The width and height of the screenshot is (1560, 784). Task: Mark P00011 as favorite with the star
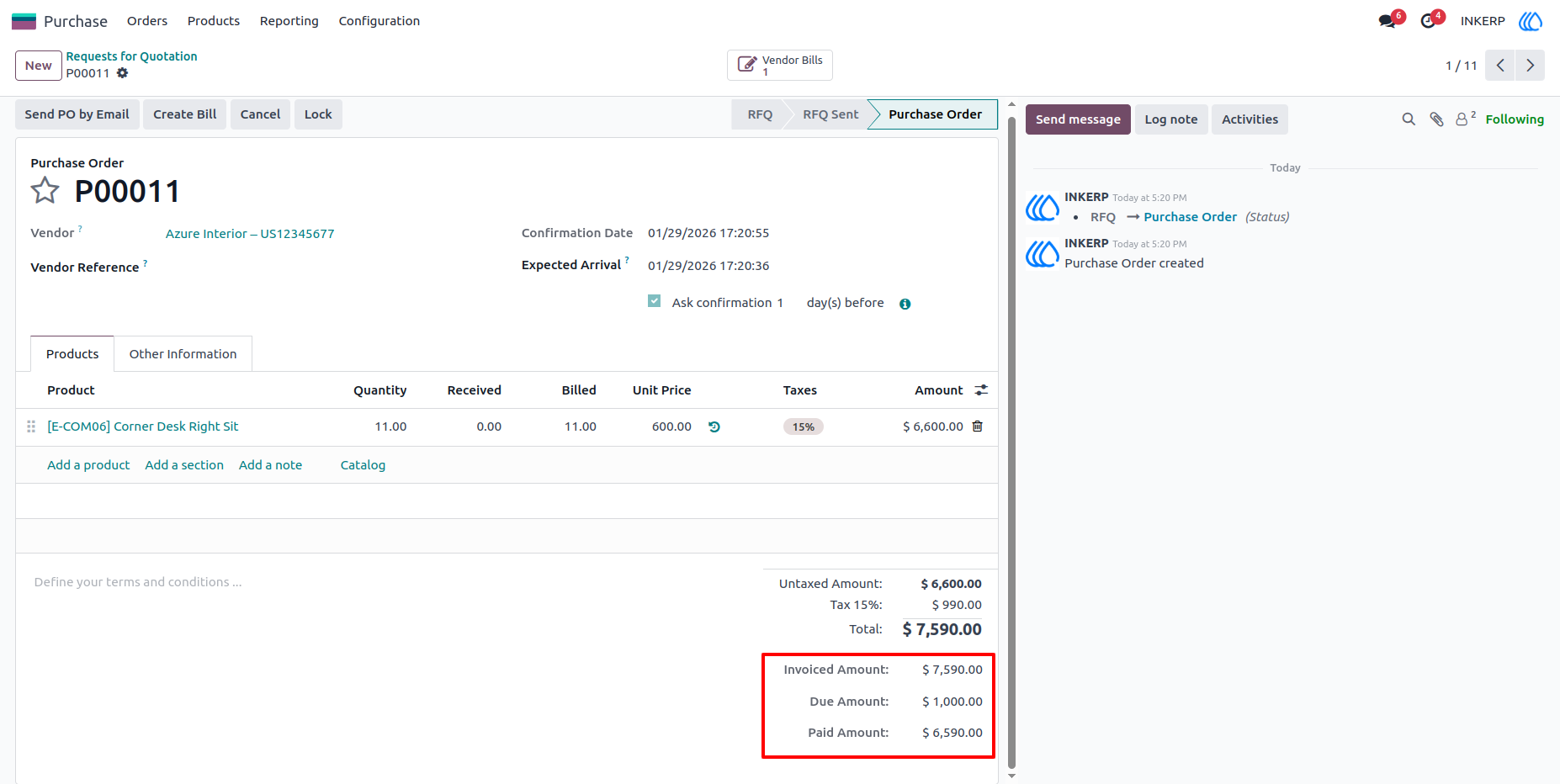point(45,191)
